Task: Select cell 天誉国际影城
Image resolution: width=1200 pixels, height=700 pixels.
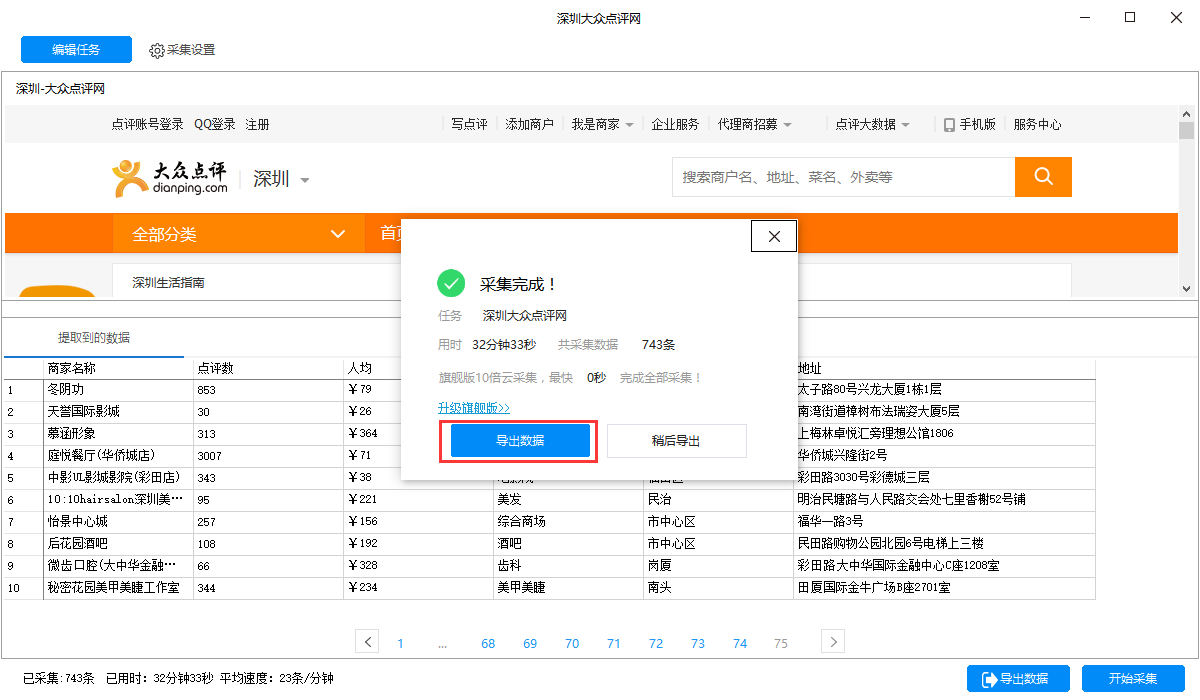Action: pyautogui.click(x=118, y=411)
